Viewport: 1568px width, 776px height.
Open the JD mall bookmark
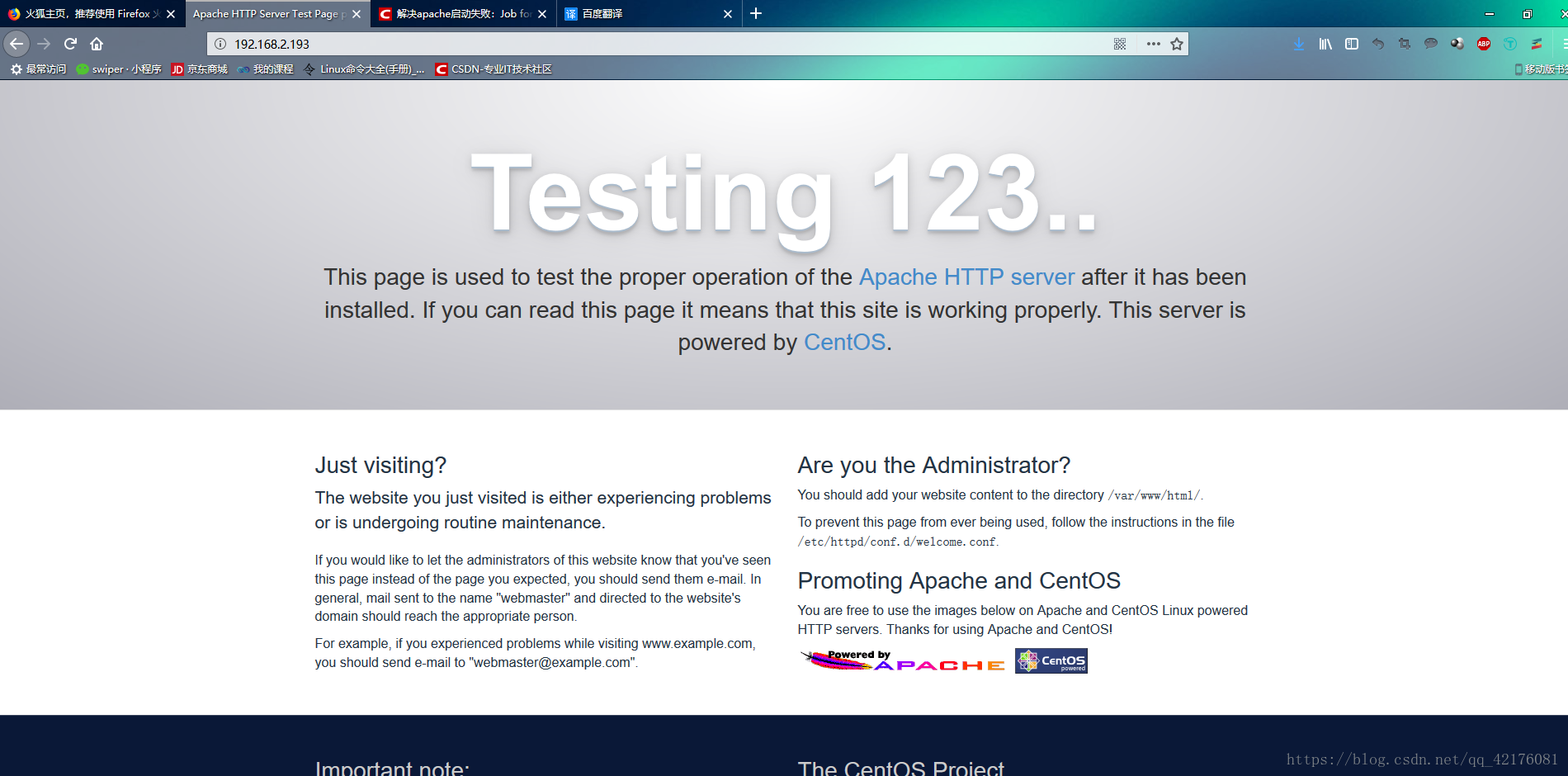pos(199,69)
